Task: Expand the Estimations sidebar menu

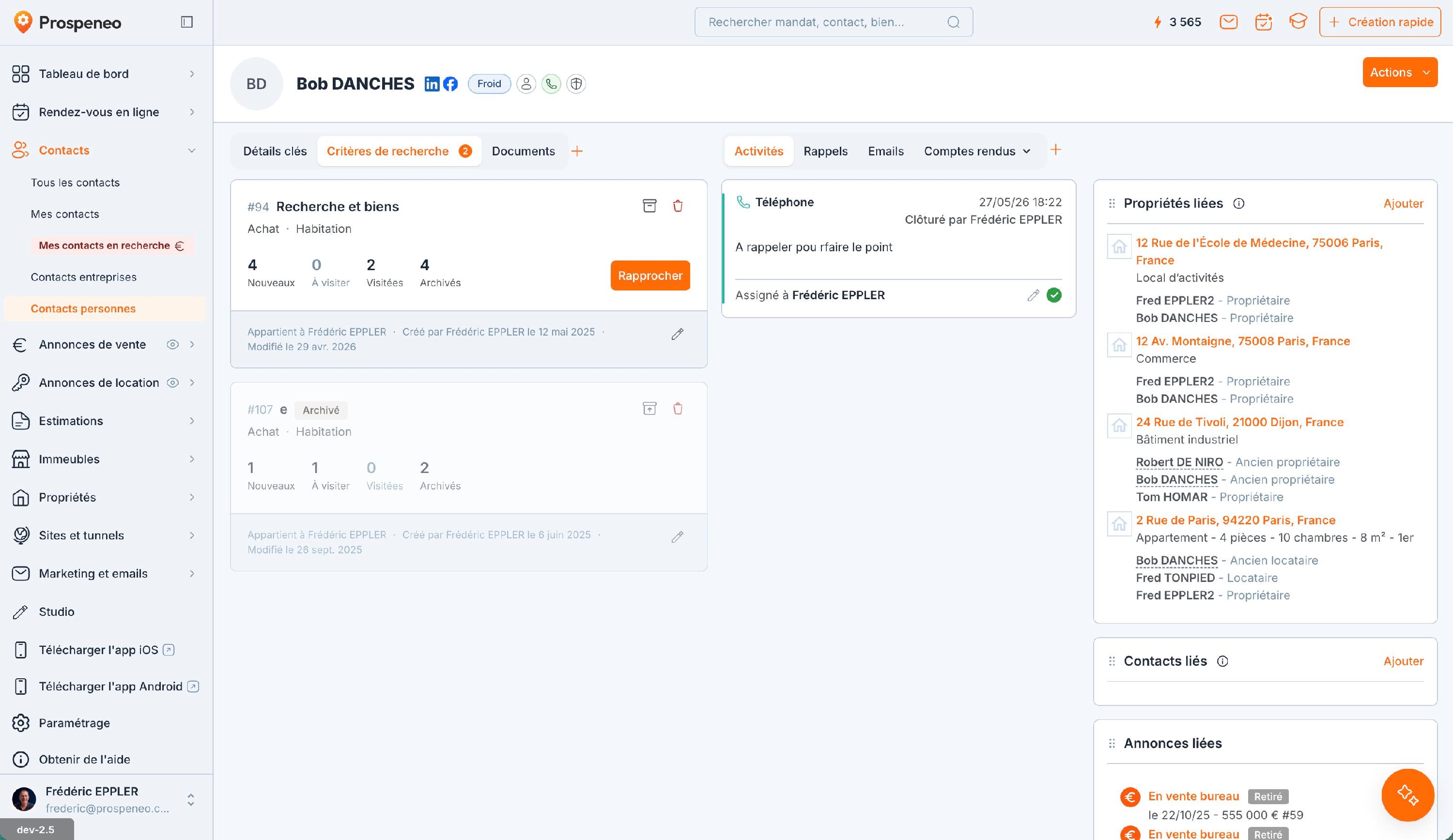Action: click(x=192, y=421)
